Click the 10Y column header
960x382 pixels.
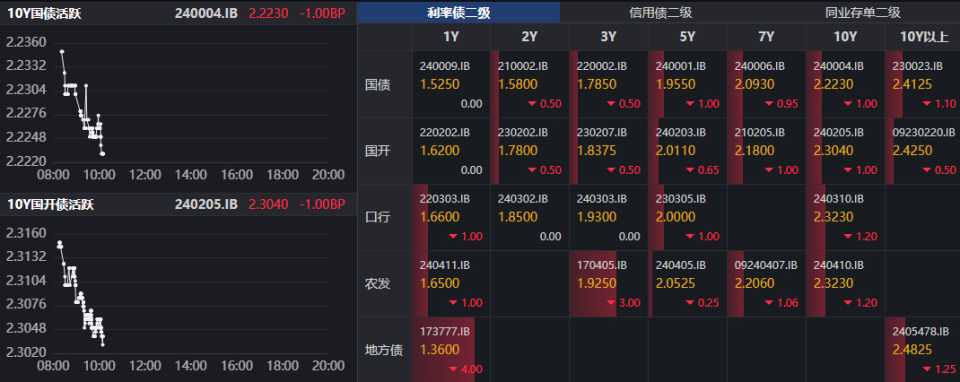pyautogui.click(x=845, y=37)
